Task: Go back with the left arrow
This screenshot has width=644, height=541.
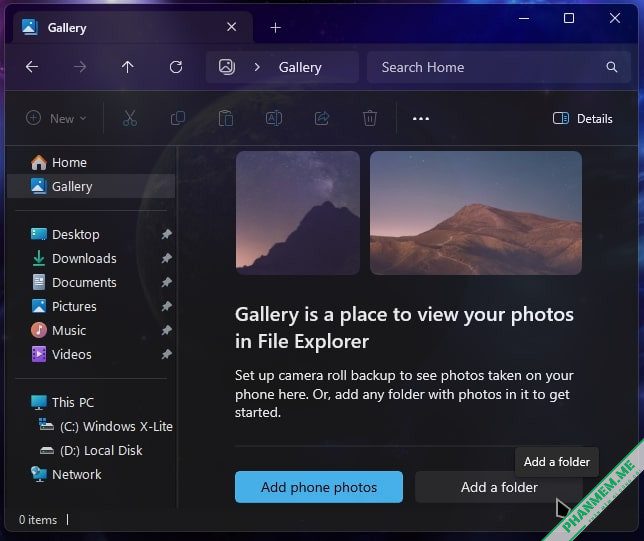Action: (32, 67)
